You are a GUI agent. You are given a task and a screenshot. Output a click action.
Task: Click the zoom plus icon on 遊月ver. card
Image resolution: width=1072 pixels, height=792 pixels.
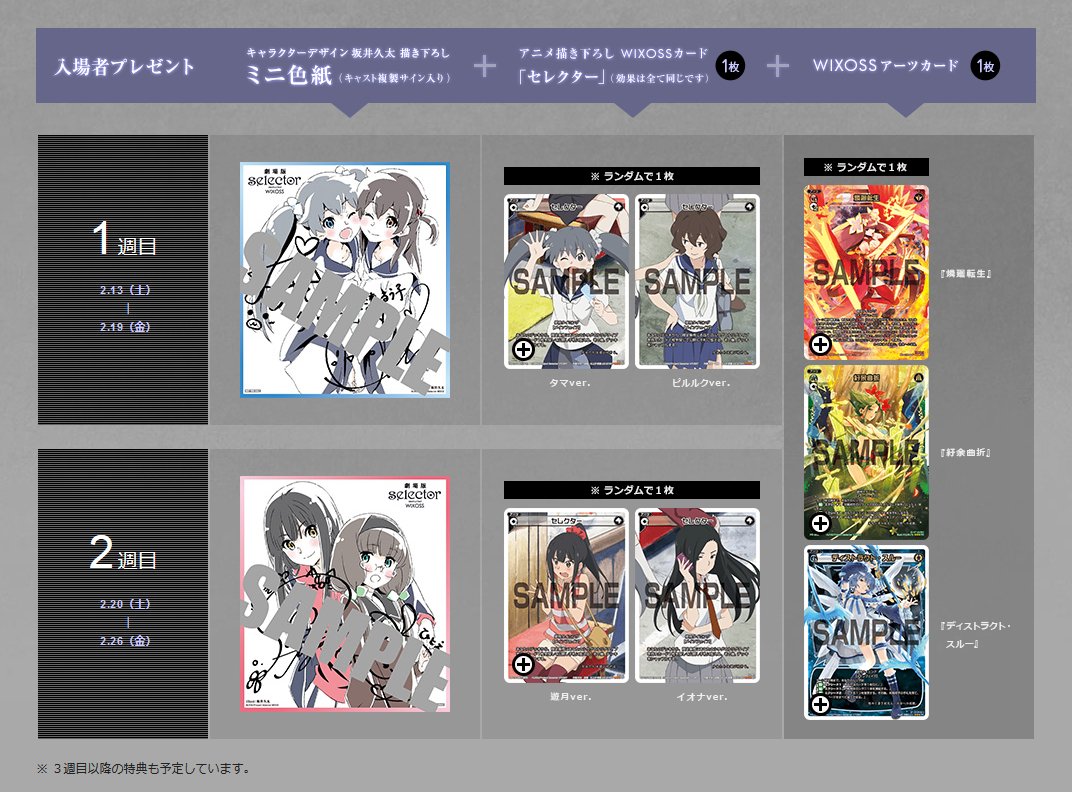click(524, 663)
